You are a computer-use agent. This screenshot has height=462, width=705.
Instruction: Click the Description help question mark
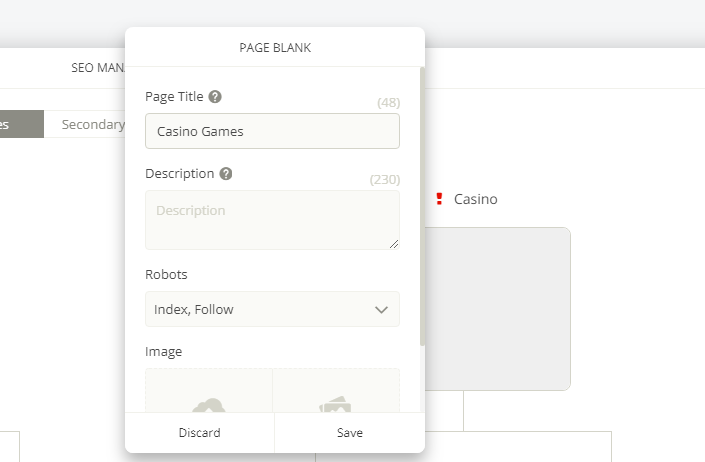coord(226,174)
